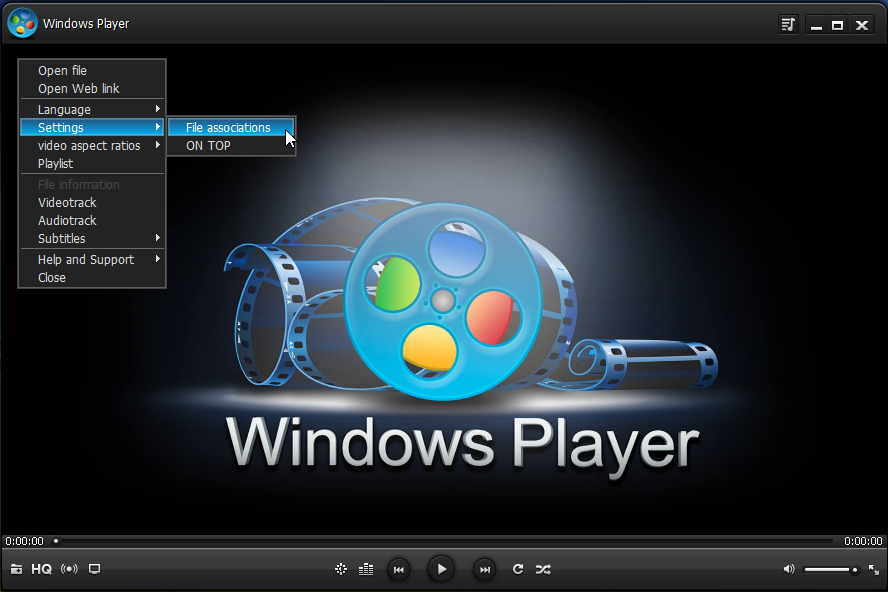Image resolution: width=888 pixels, height=592 pixels.
Task: Click the seek bar position knob
Action: point(56,541)
